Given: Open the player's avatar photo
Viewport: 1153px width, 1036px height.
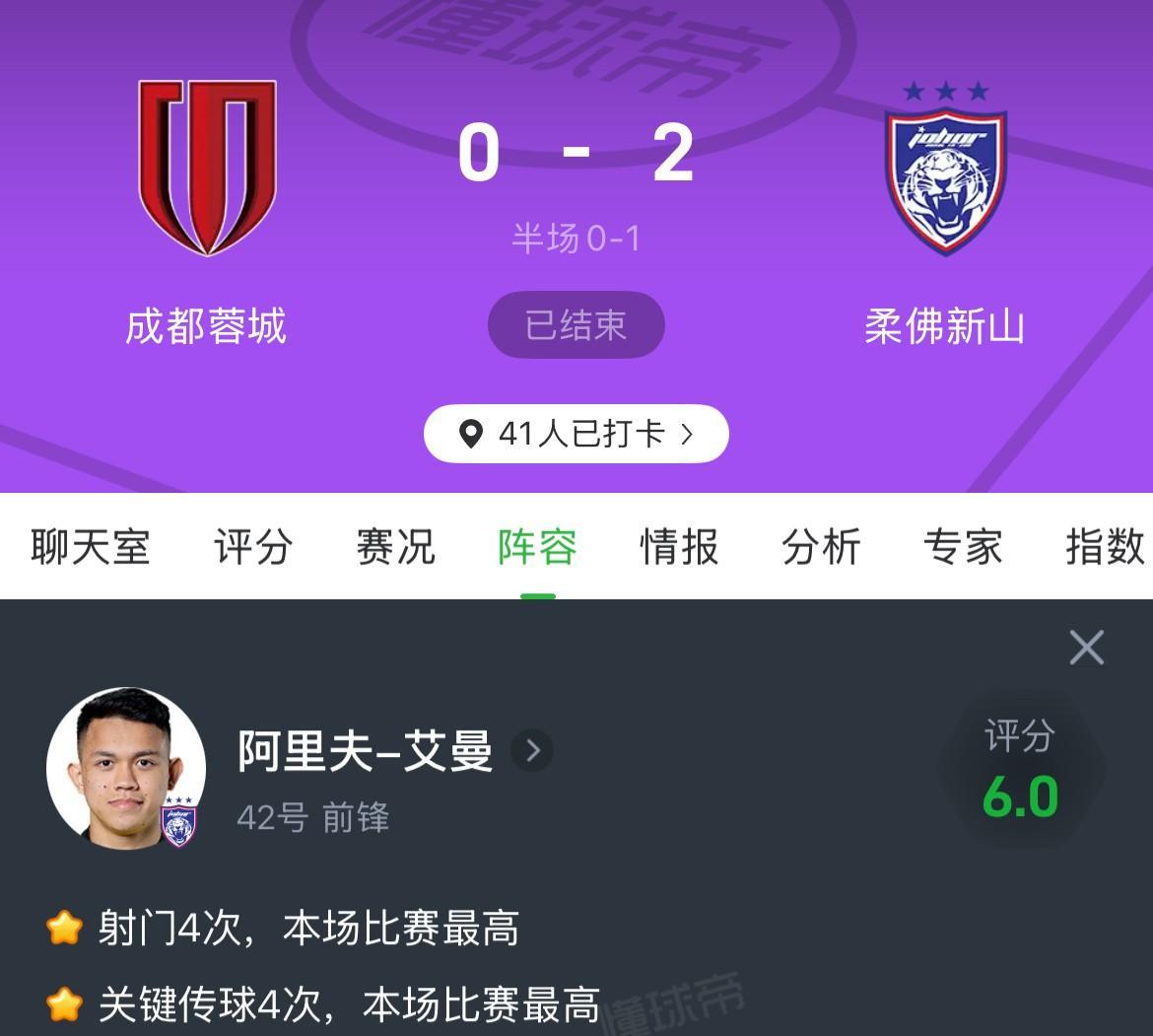Looking at the screenshot, I should tap(126, 768).
